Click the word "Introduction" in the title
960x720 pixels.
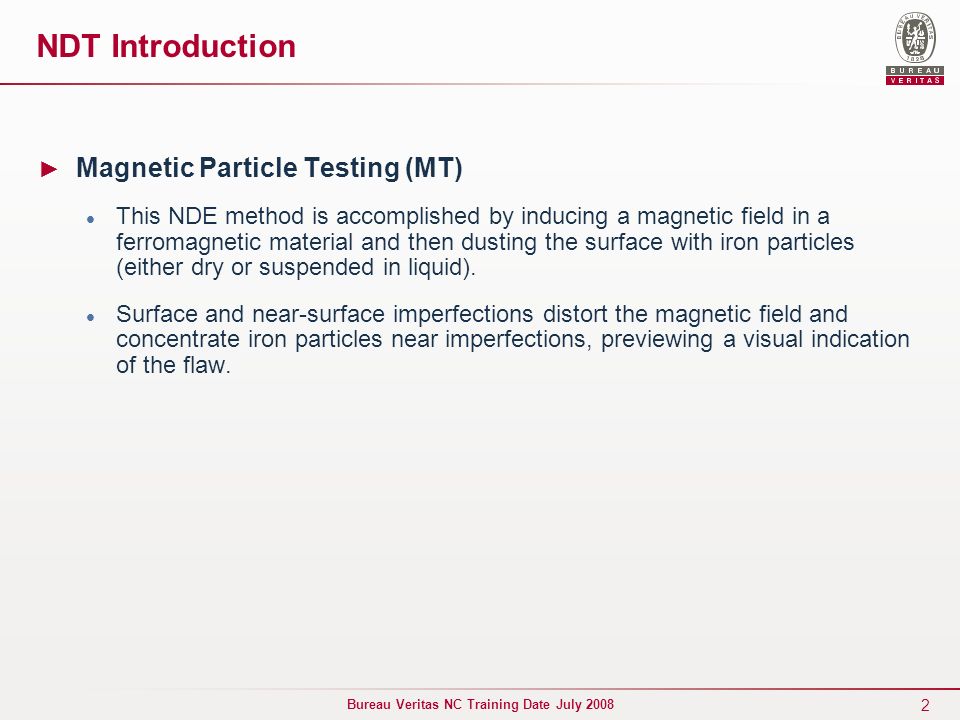(203, 46)
